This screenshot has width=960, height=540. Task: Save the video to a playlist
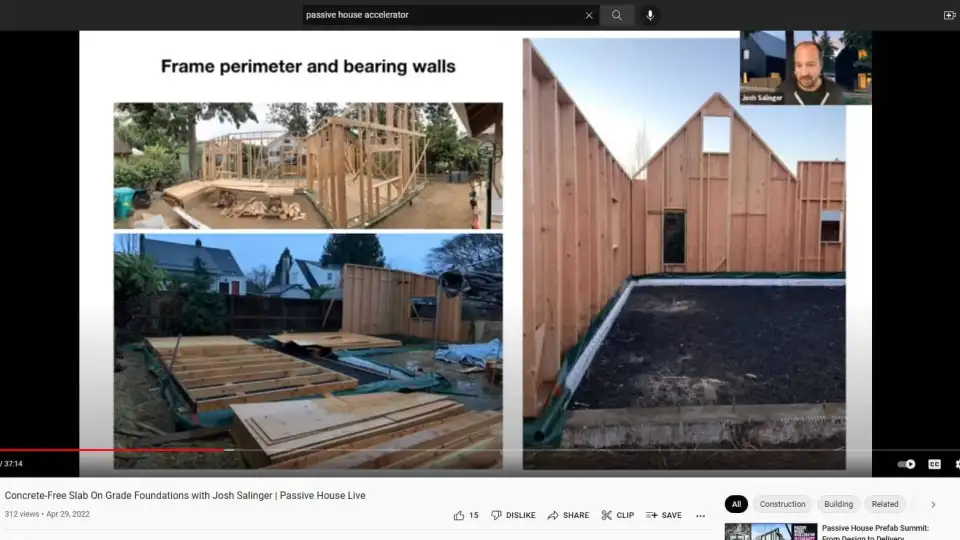663,515
